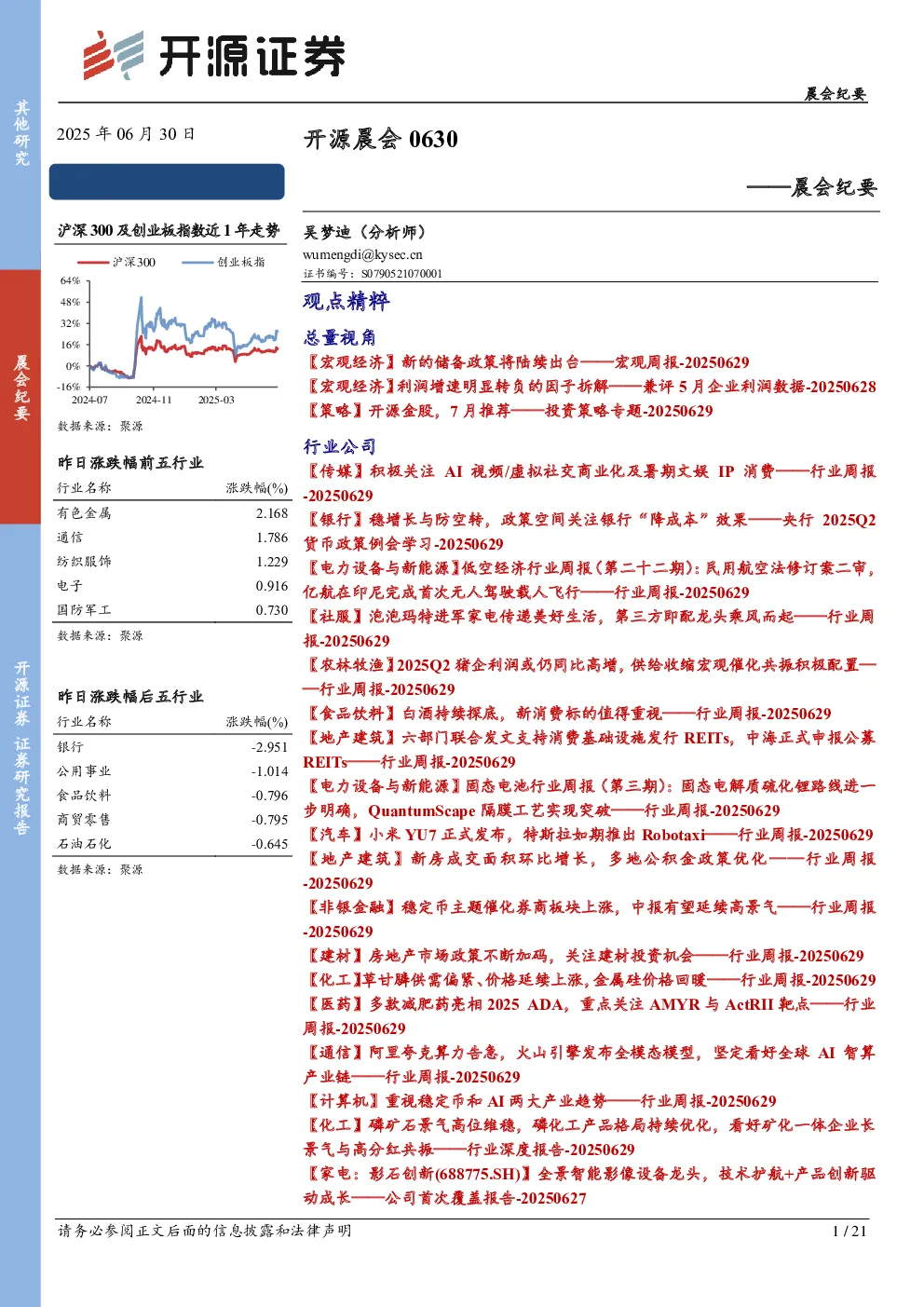
Task: Click the 食品饮料 row value -0.796
Action: click(270, 796)
